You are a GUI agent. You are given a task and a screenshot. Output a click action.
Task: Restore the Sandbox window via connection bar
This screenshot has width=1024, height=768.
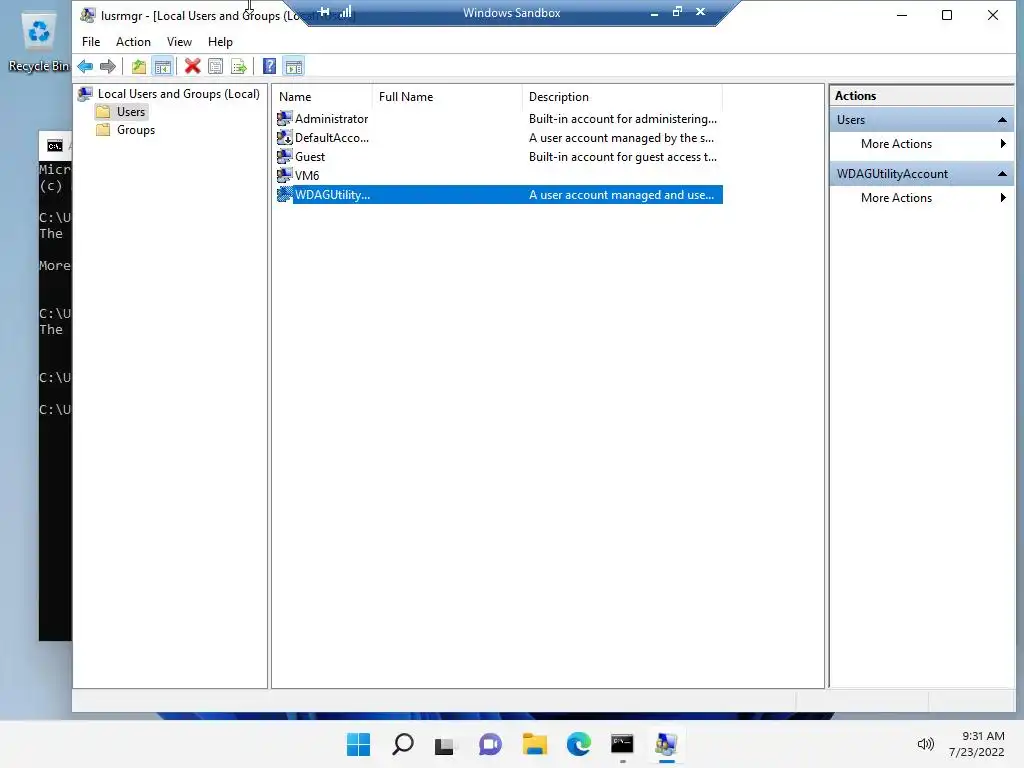pyautogui.click(x=677, y=12)
